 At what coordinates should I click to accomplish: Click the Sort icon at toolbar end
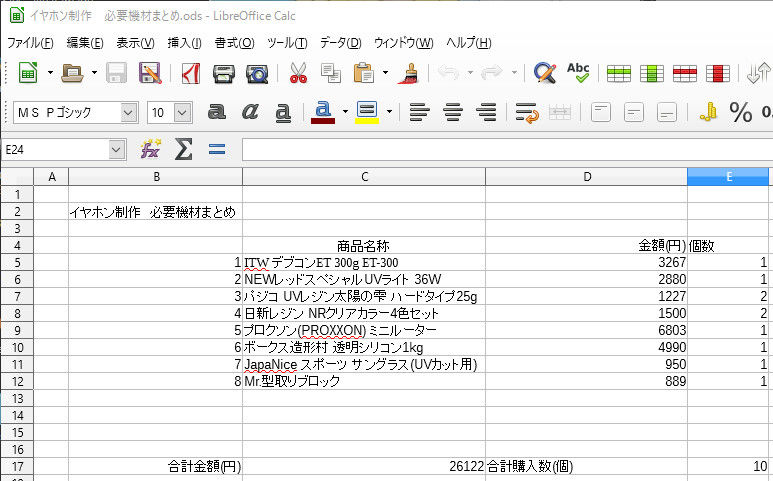[758, 73]
